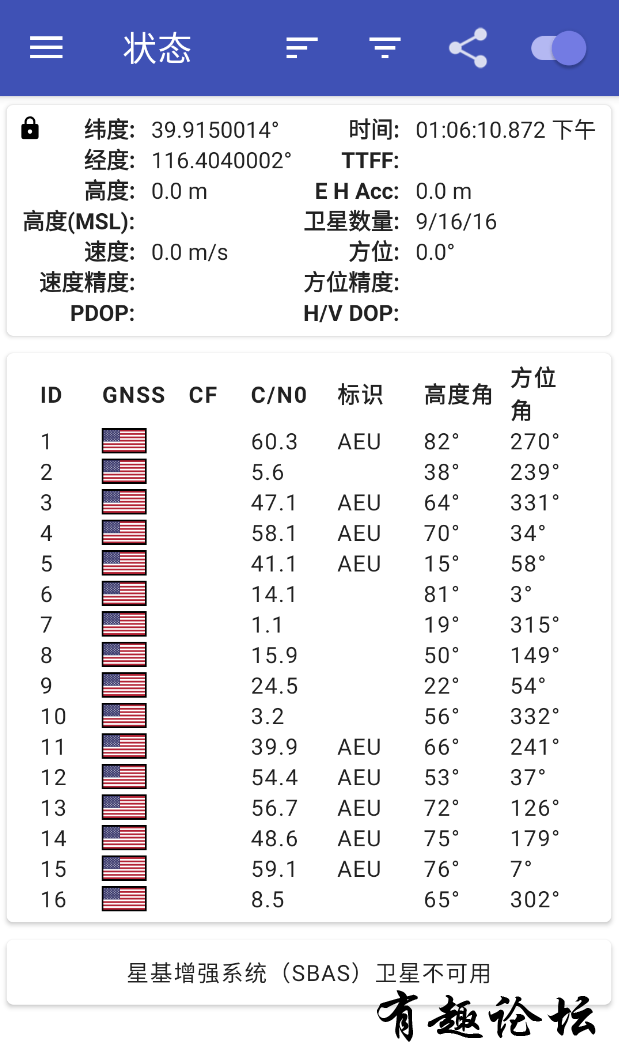The height and width of the screenshot is (1050, 619).
Task: Tap the US flag for satellite 8
Action: click(x=124, y=655)
